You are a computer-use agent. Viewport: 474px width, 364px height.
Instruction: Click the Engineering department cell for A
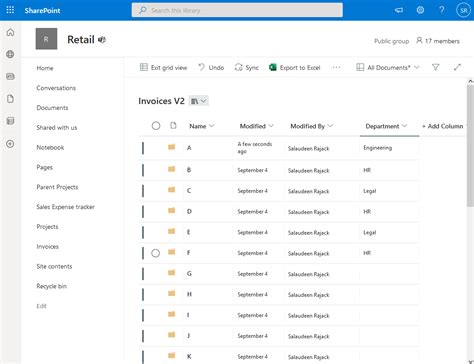click(x=389, y=148)
